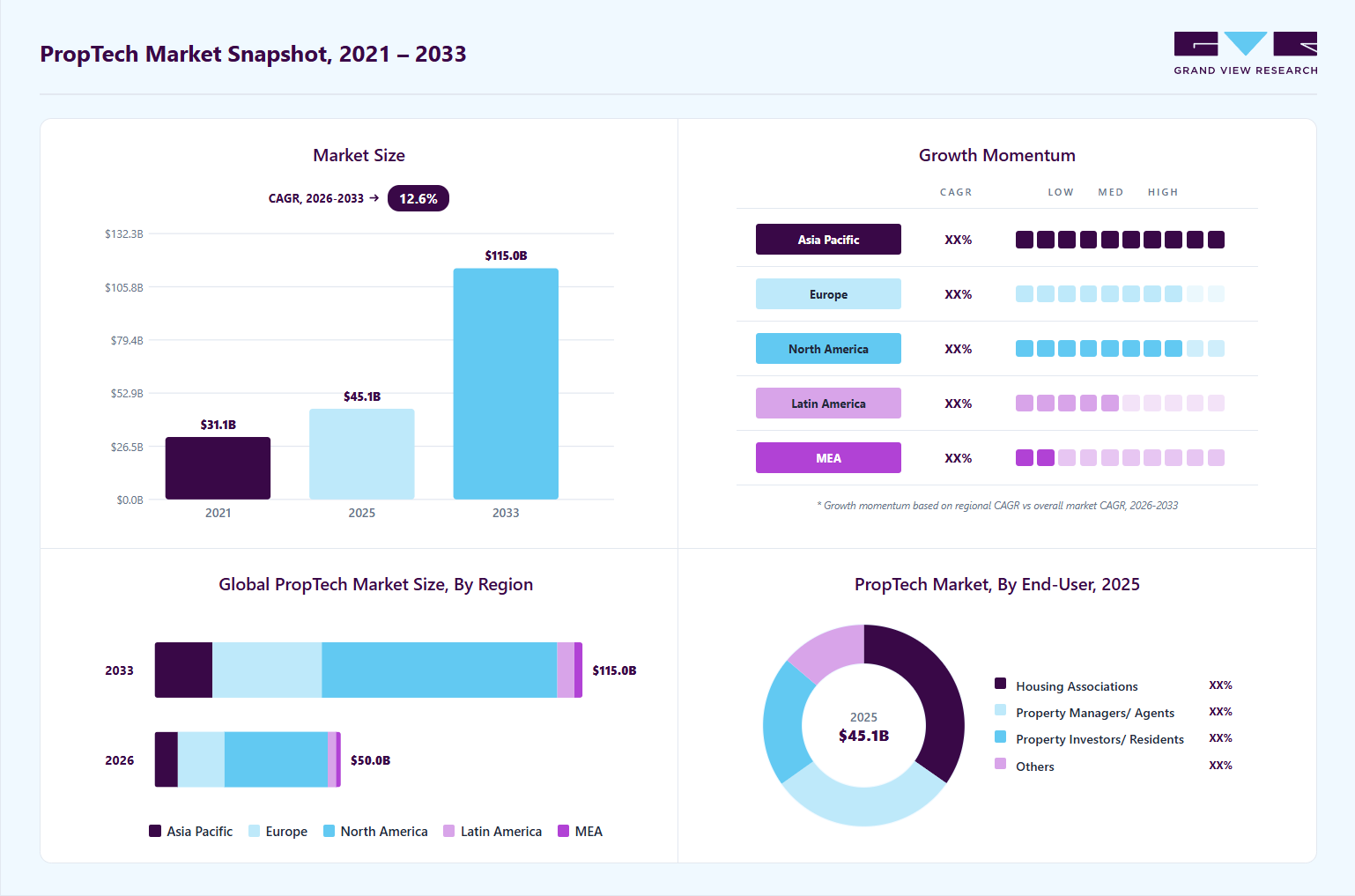This screenshot has width=1355, height=896.
Task: Select the MEA region label
Action: click(828, 458)
